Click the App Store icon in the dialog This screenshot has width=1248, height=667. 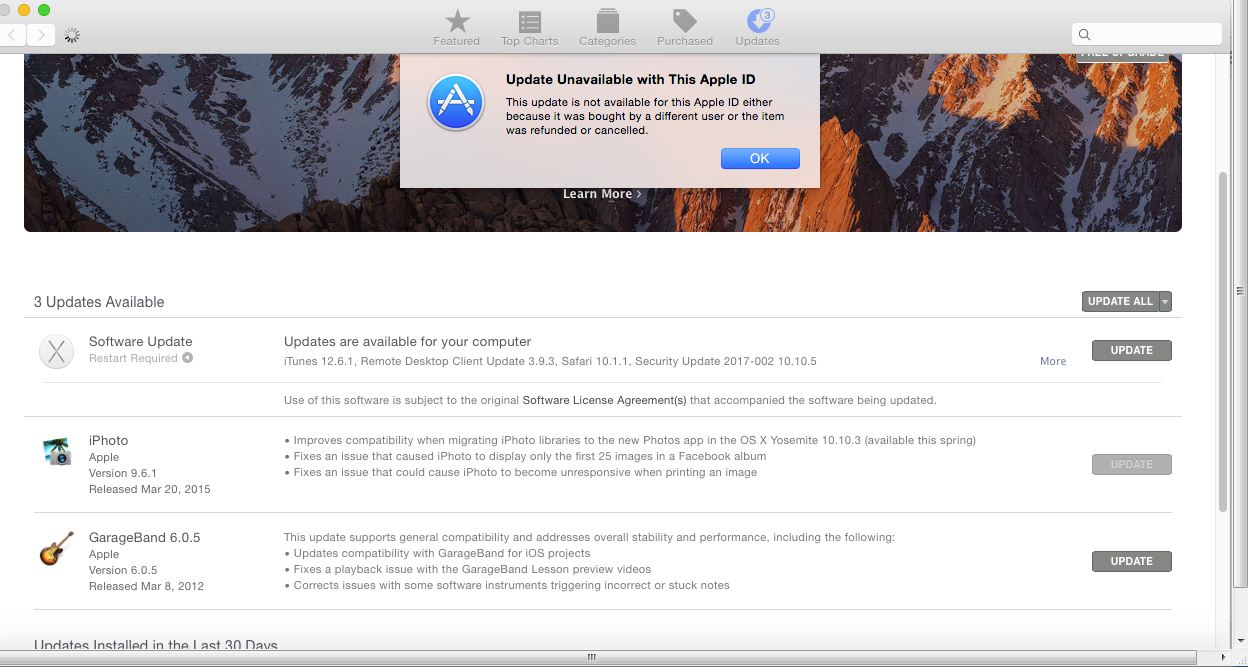pyautogui.click(x=456, y=103)
